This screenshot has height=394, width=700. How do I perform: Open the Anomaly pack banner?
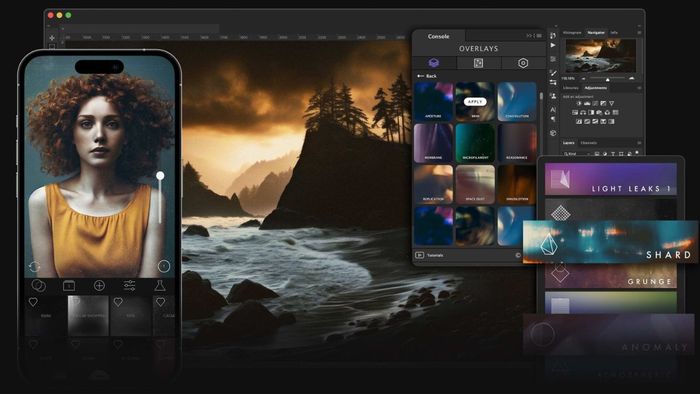(608, 335)
